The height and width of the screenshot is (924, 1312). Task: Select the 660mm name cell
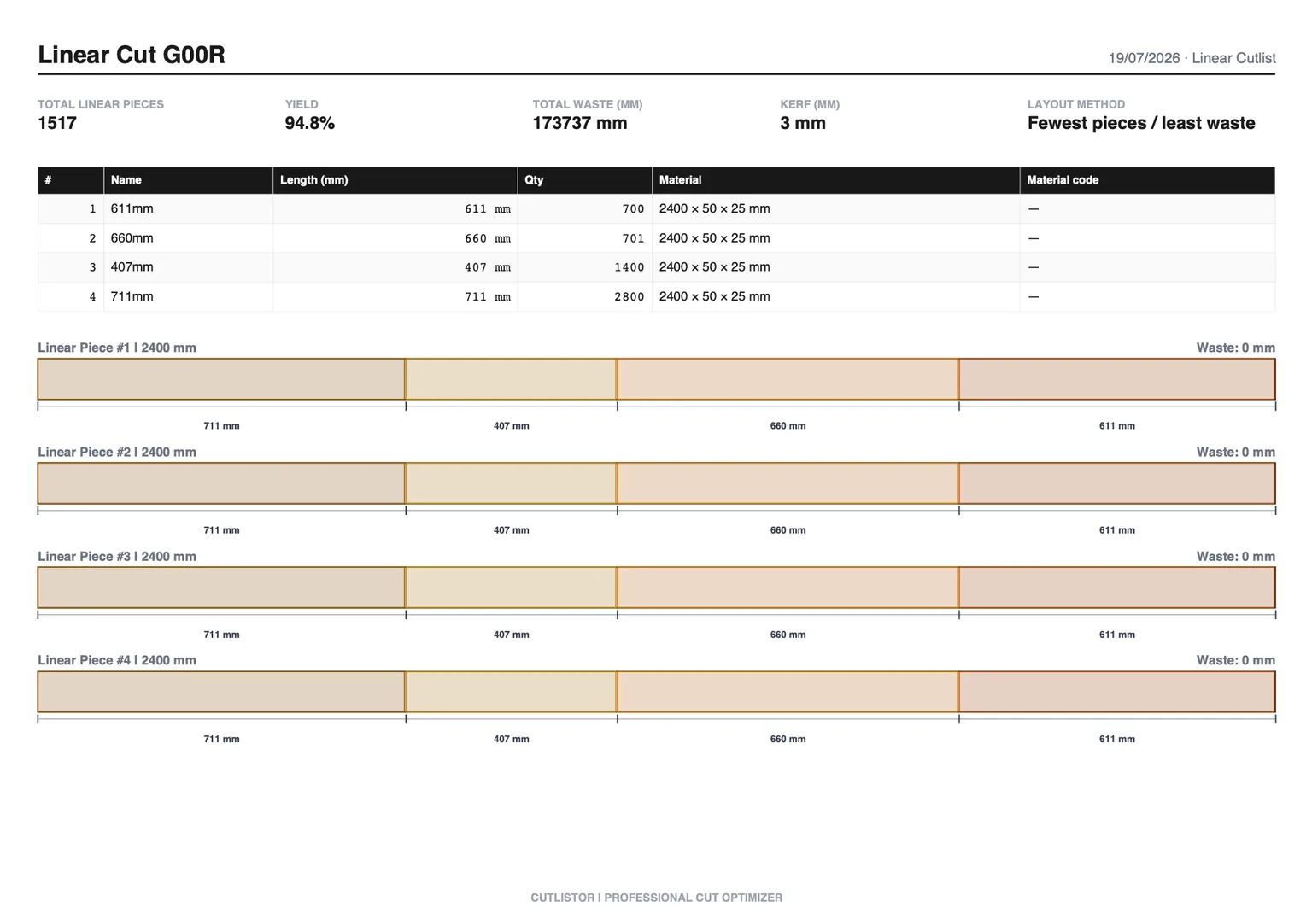point(188,238)
